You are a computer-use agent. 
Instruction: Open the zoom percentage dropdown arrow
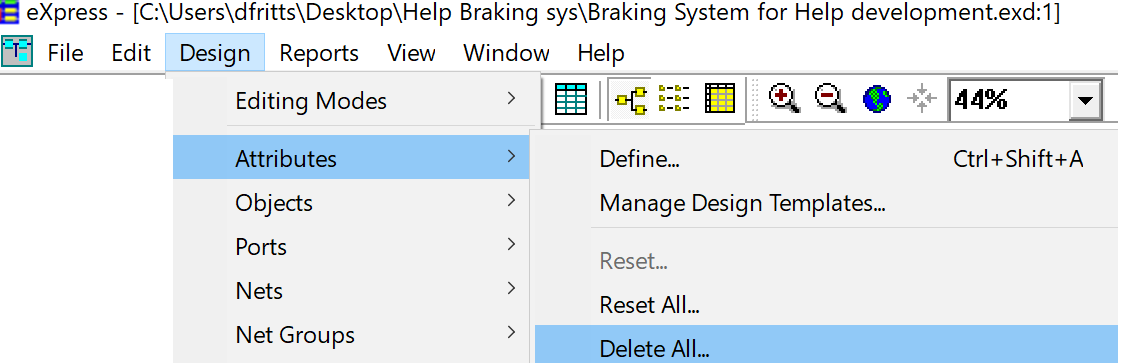point(1086,100)
